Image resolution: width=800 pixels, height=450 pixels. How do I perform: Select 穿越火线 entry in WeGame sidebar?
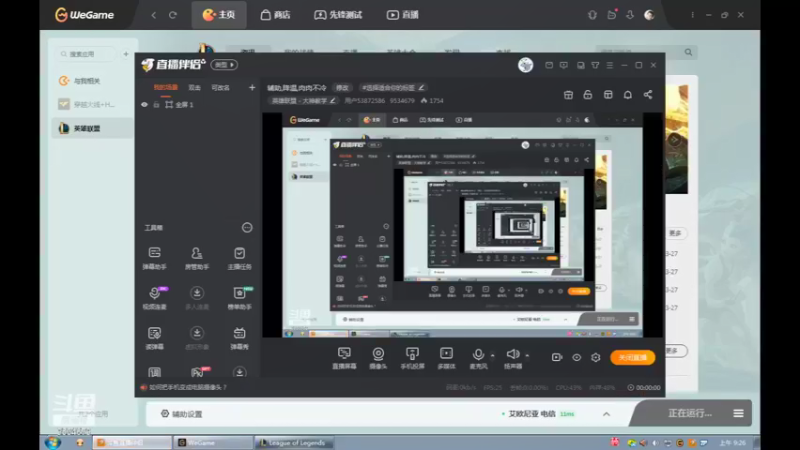[92, 105]
